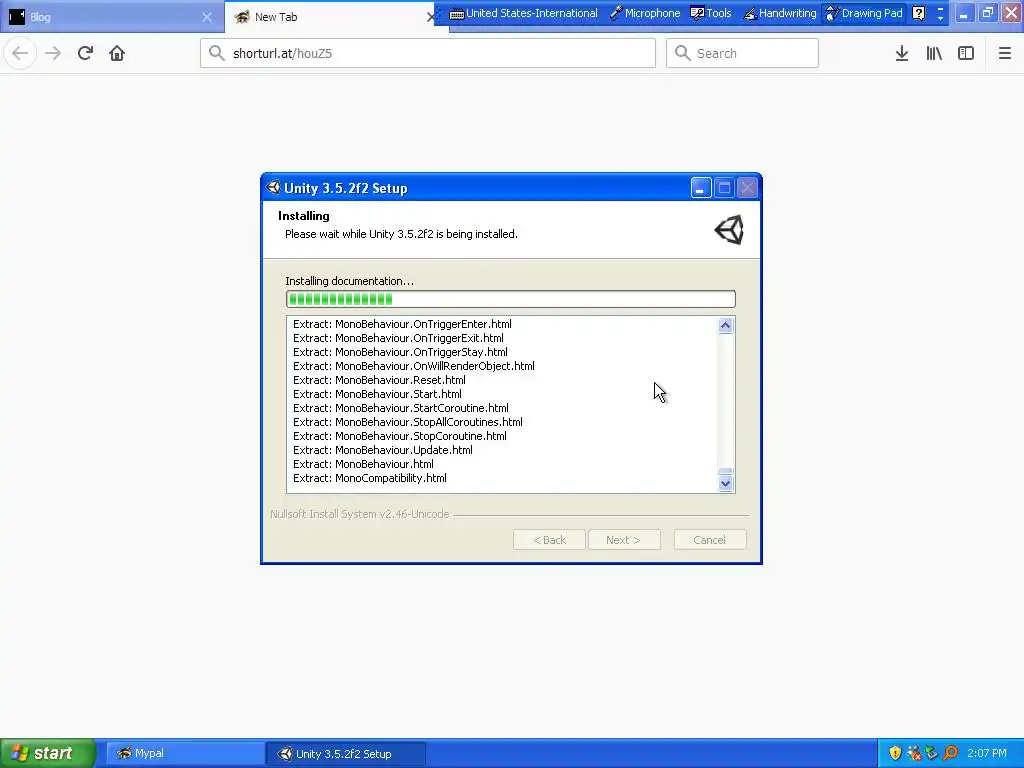
Task: Close the Blog tab
Action: tap(207, 17)
